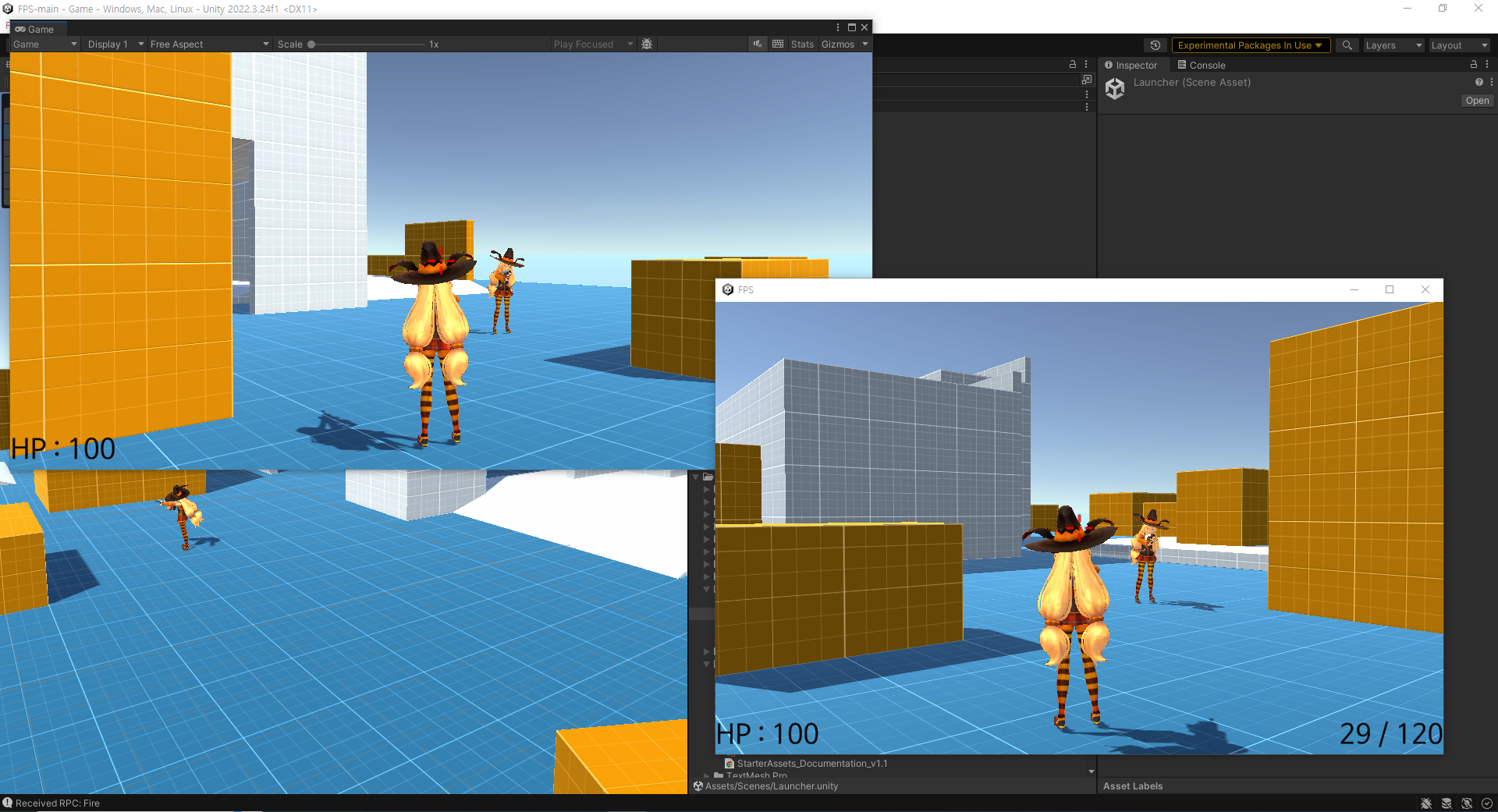Click the Unity logo in main titlebar
The height and width of the screenshot is (812, 1498).
(x=8, y=9)
